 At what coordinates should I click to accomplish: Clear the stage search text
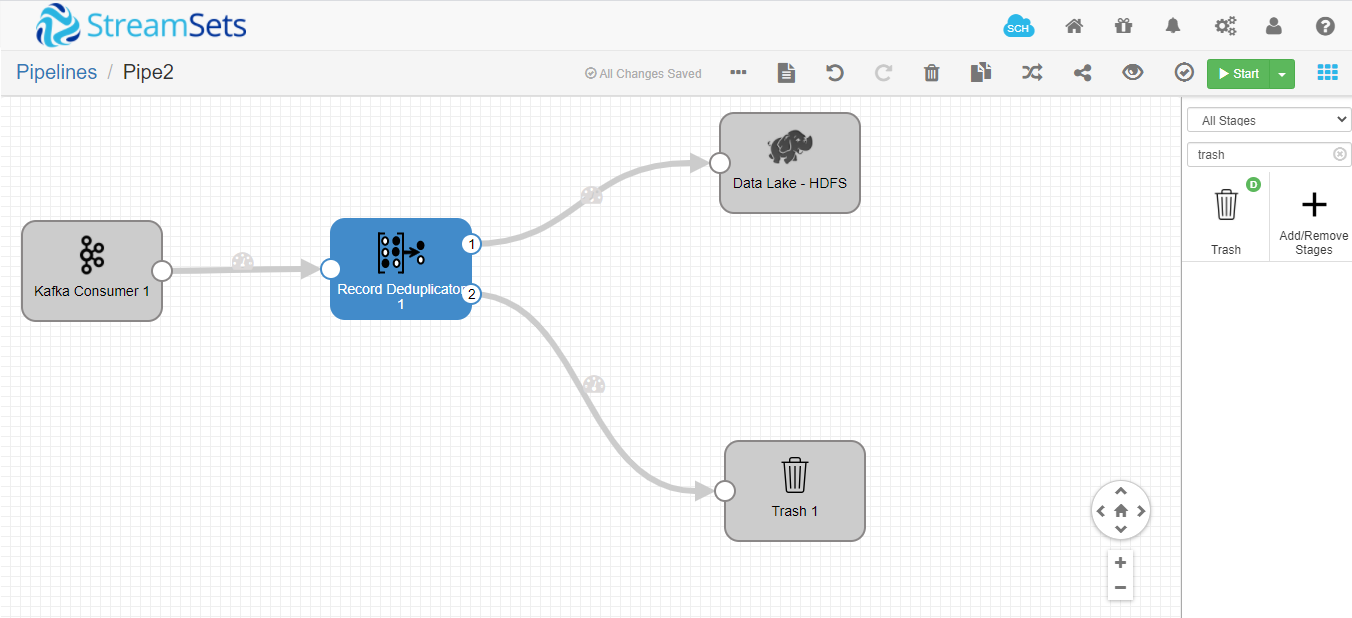coord(1340,154)
